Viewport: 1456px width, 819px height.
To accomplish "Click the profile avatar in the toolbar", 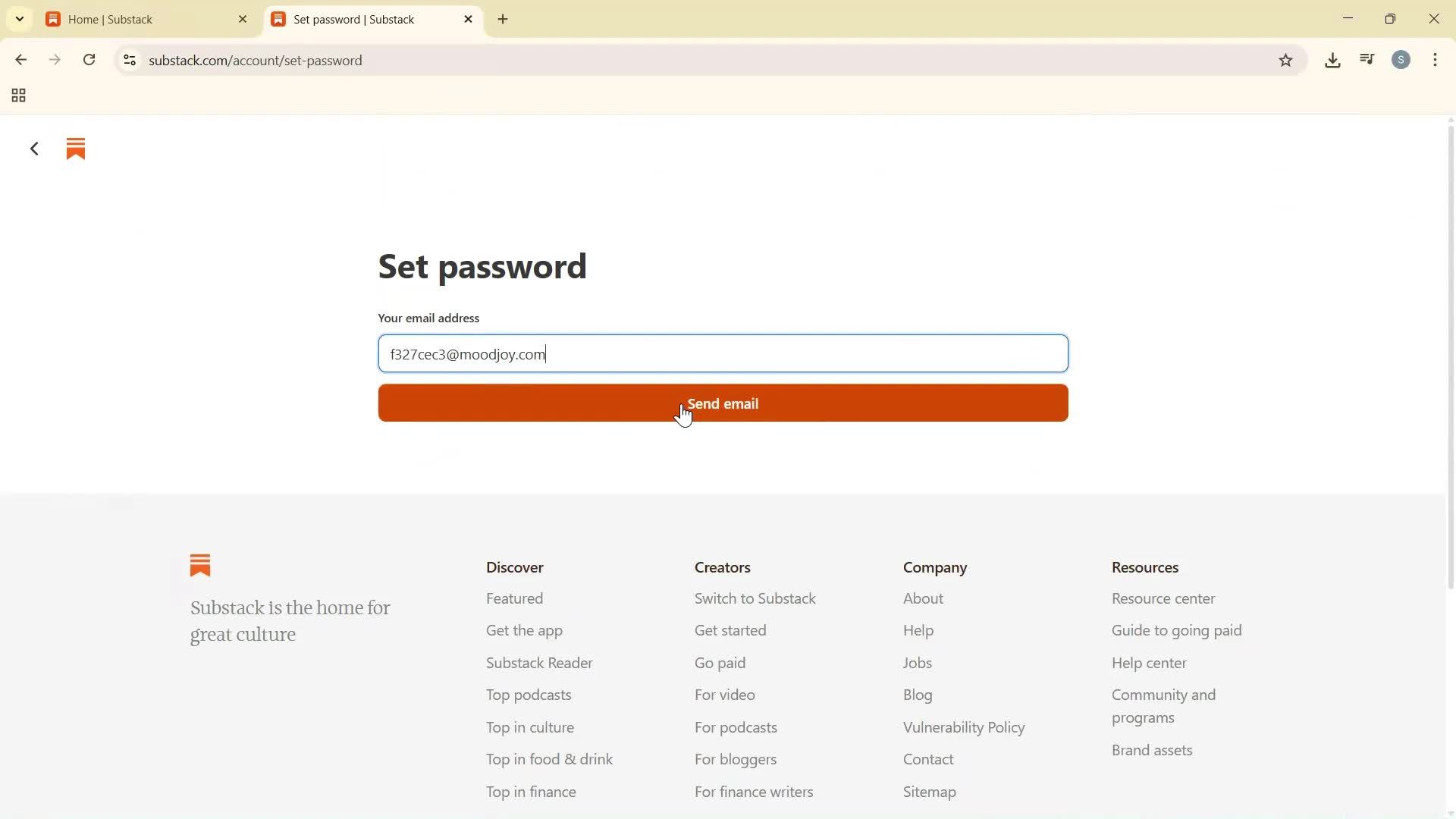I will pyautogui.click(x=1401, y=60).
